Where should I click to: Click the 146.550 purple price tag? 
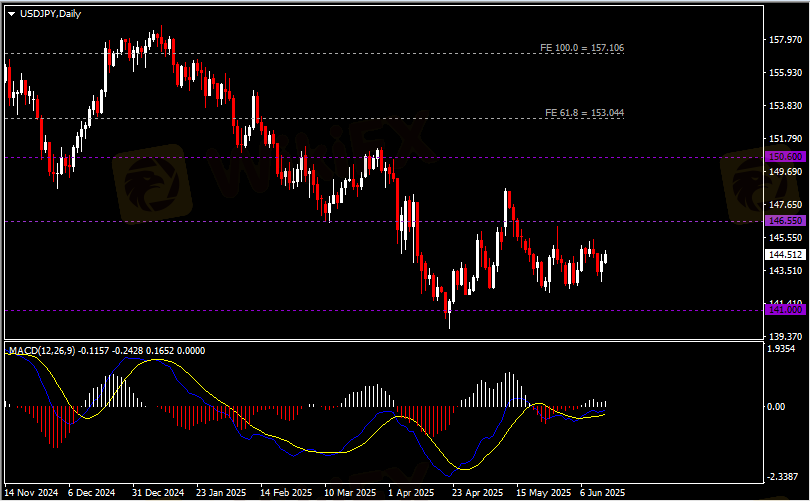(785, 221)
